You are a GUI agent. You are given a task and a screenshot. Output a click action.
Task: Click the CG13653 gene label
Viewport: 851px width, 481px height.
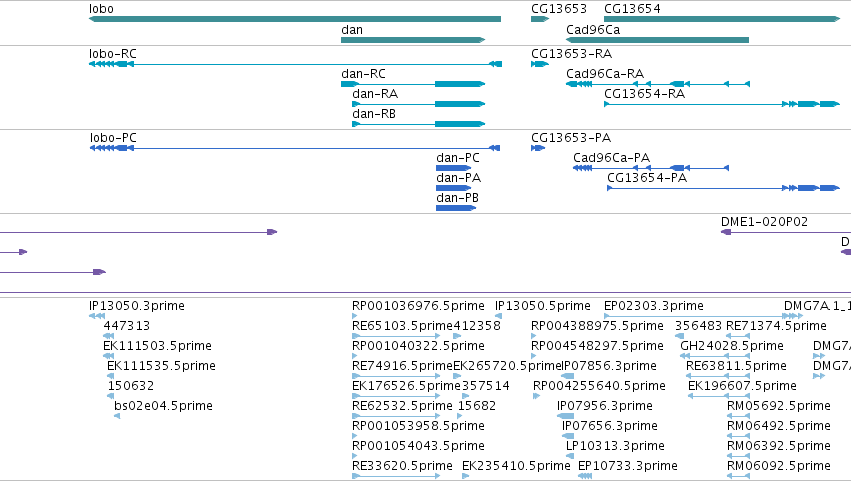558,9
